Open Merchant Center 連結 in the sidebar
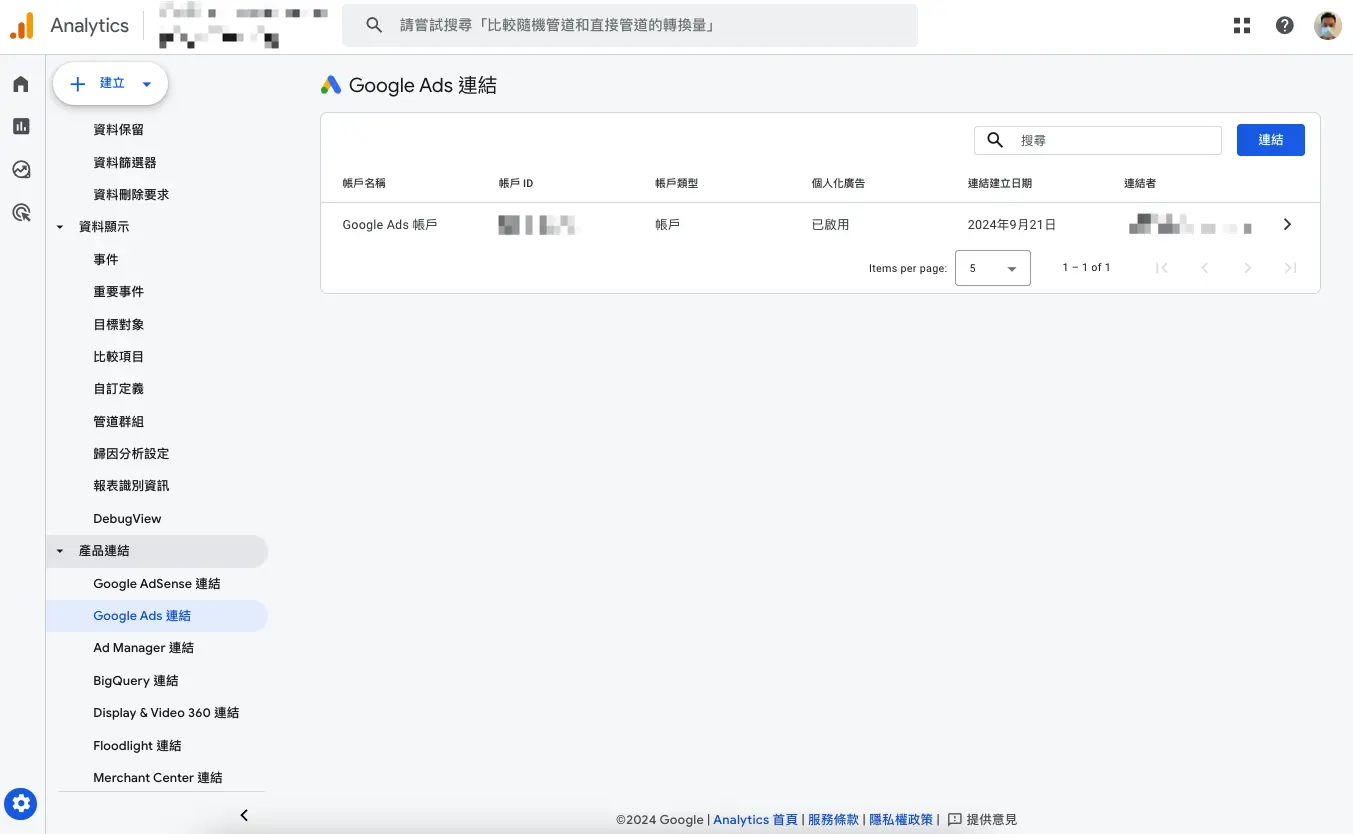The height and width of the screenshot is (834, 1353). (158, 778)
